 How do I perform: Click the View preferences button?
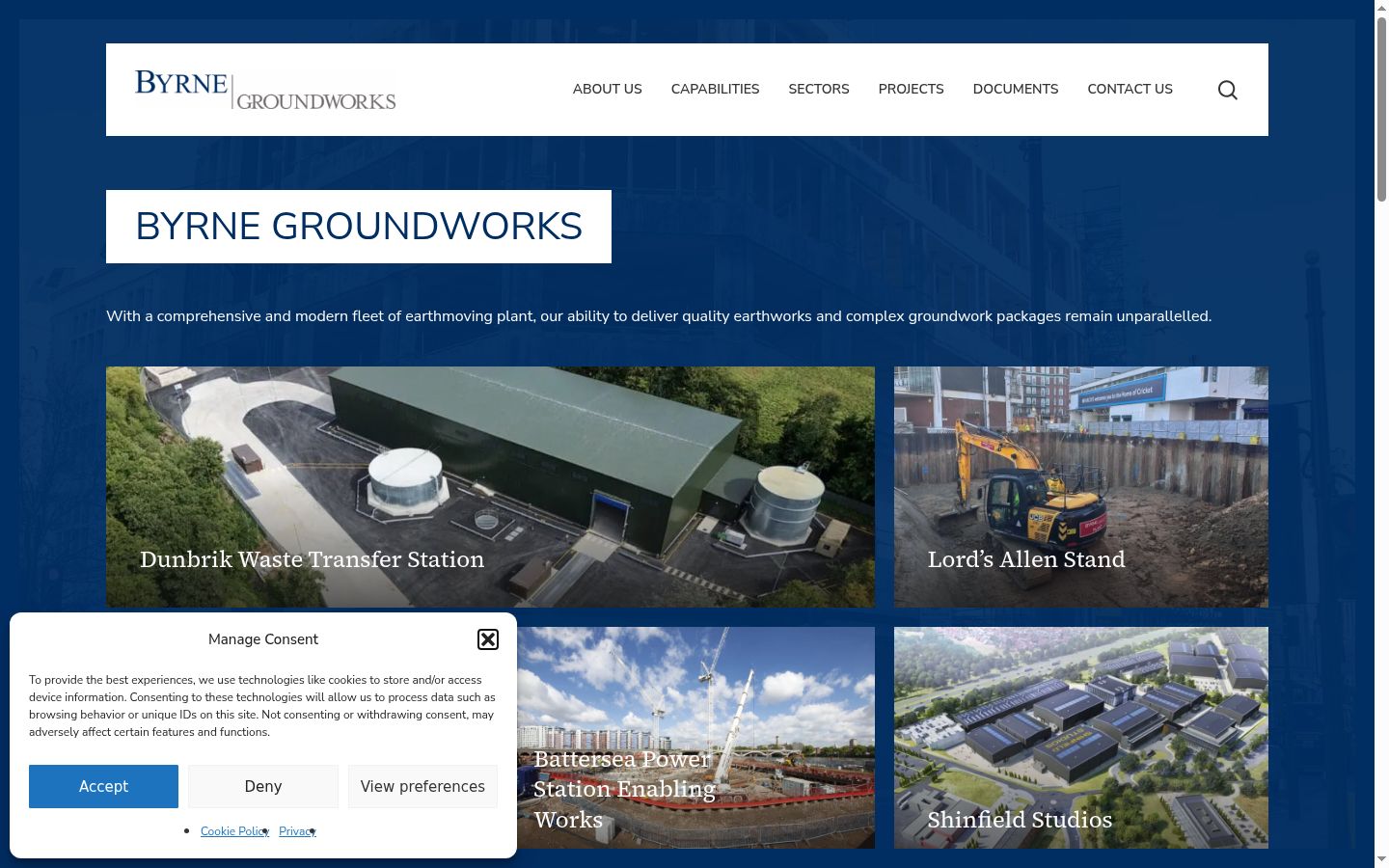click(x=422, y=786)
